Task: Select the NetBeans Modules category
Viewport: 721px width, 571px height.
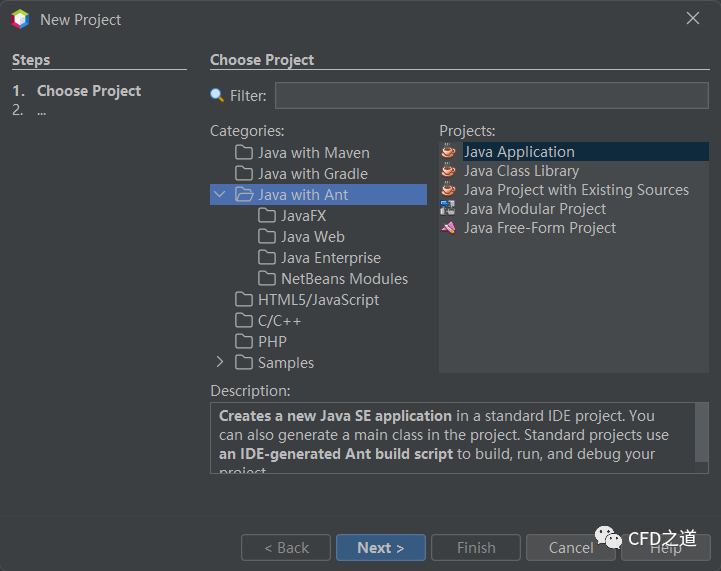Action: 344,279
